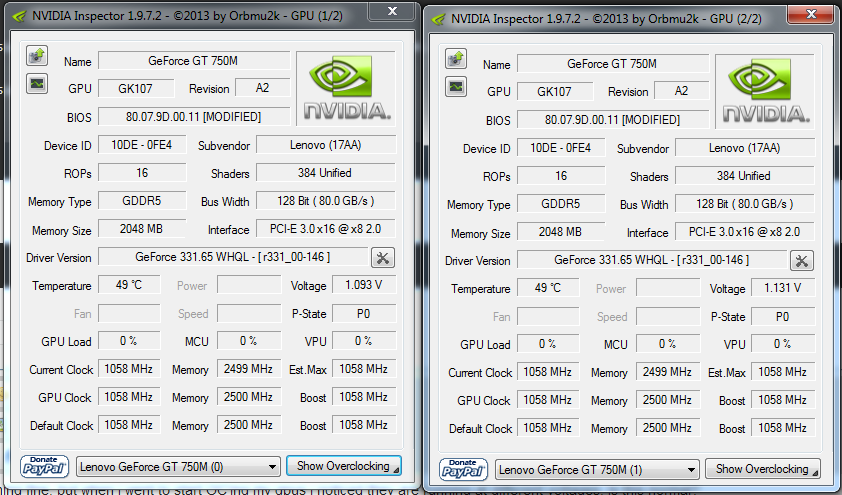Screen dimensions: 842x495
Task: Close the GPU (1/2) Inspector window
Action: click(x=393, y=11)
